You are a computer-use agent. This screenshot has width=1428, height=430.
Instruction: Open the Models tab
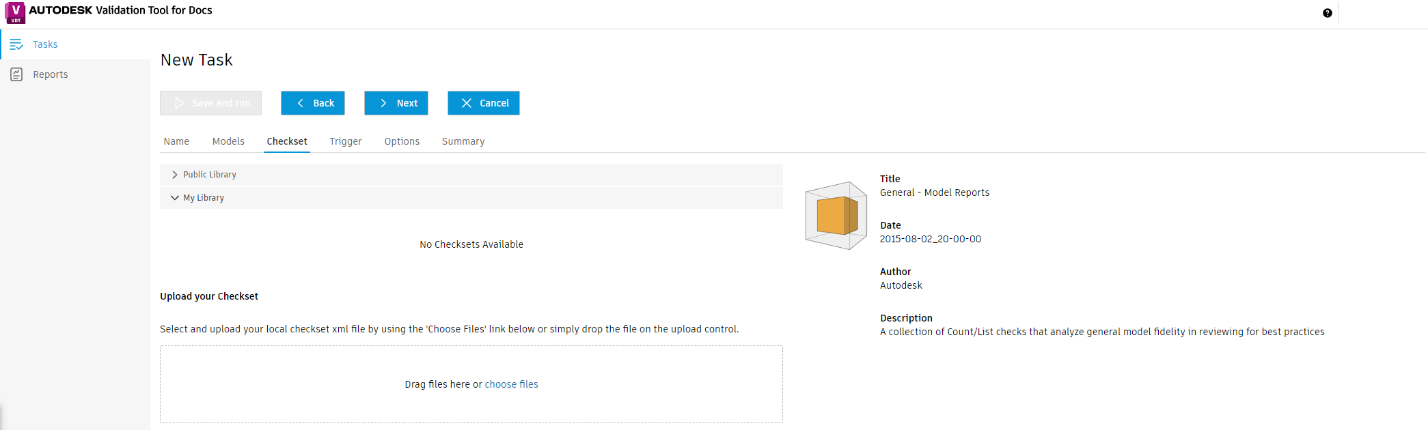[x=228, y=142]
